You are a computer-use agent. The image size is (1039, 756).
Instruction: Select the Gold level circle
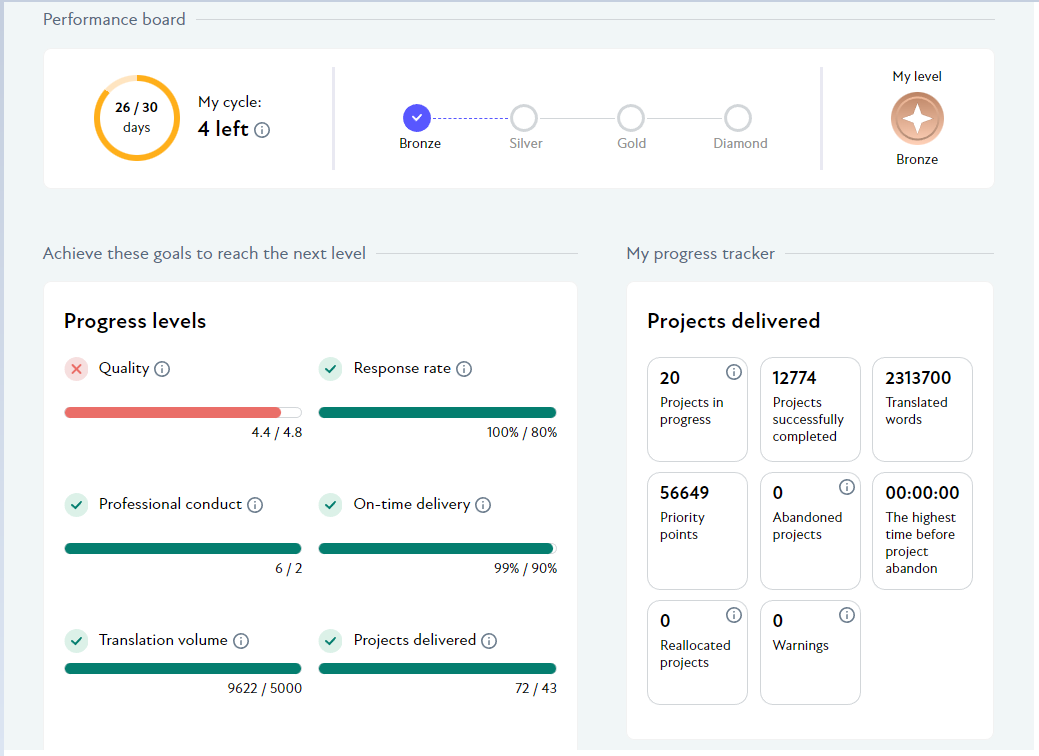631,118
